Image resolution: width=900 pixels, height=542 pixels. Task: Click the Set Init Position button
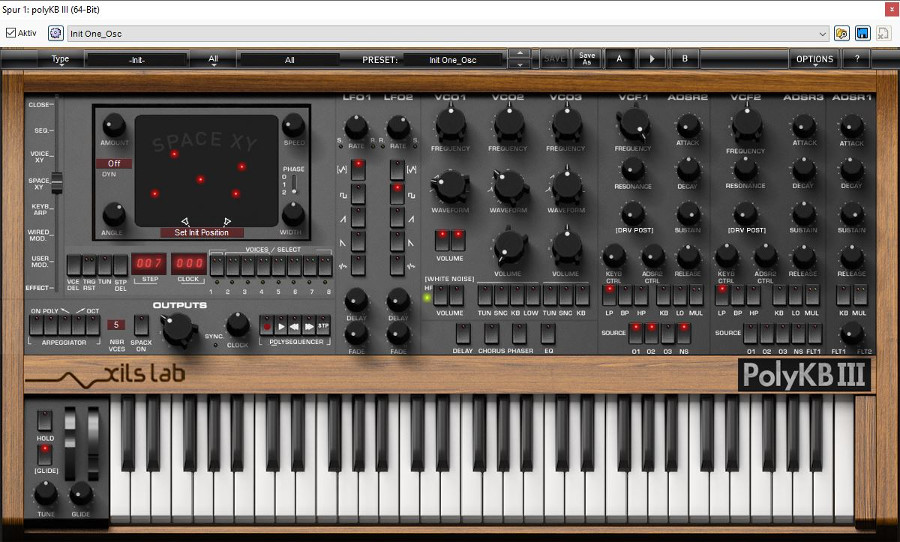(201, 233)
